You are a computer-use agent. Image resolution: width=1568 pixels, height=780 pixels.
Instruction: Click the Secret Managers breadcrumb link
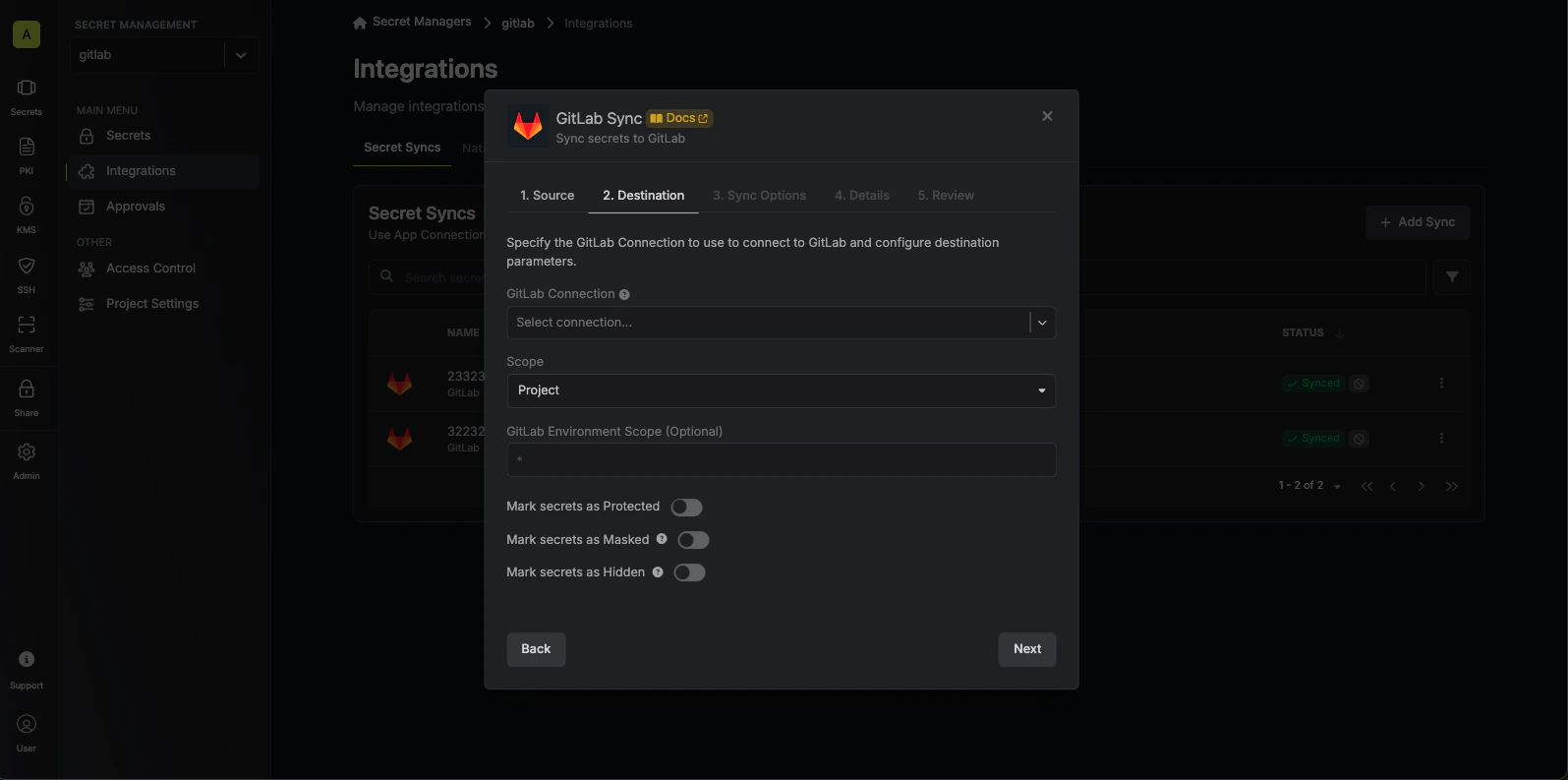(422, 22)
